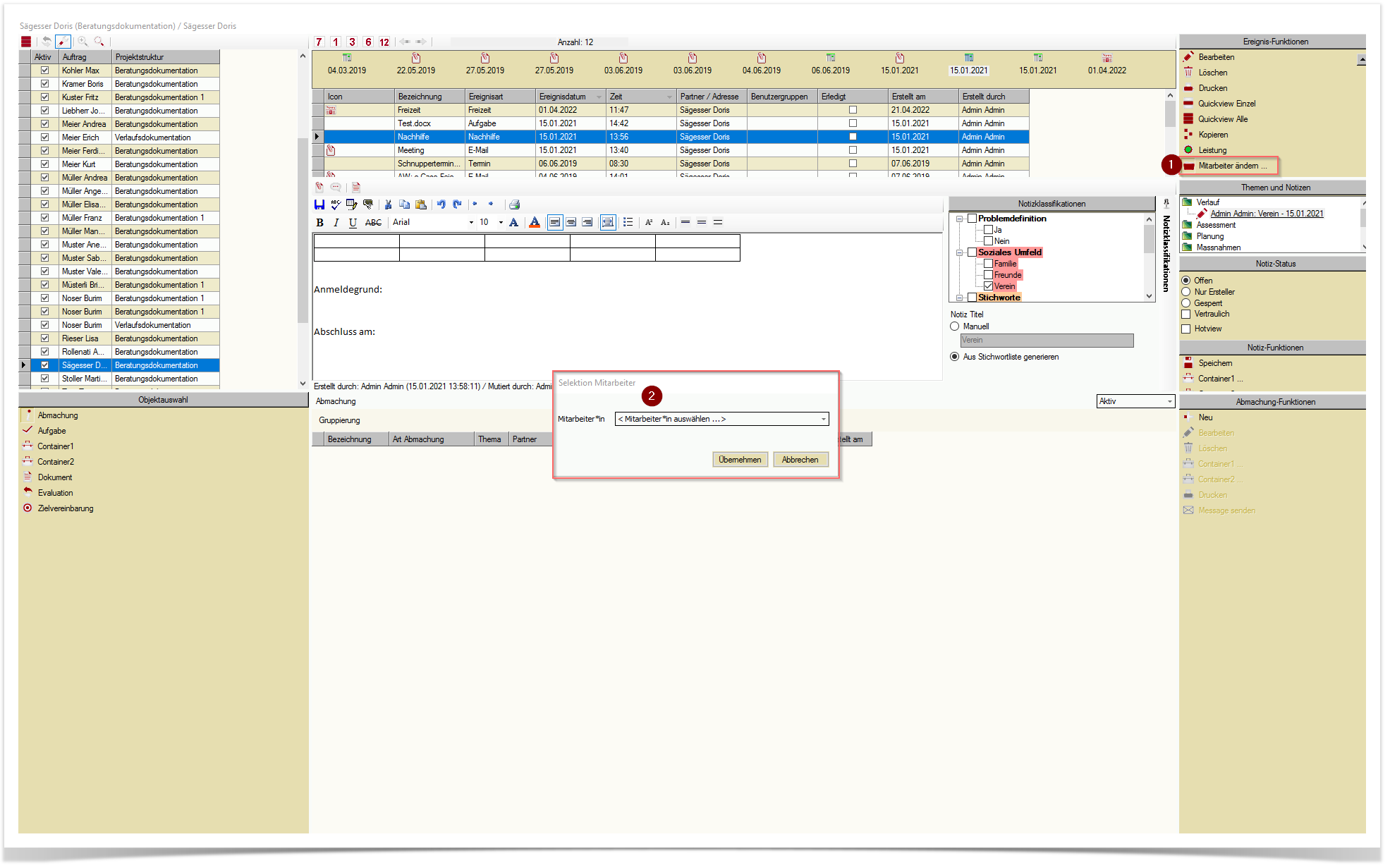Open the font color picker (red-underlined A)

535,223
